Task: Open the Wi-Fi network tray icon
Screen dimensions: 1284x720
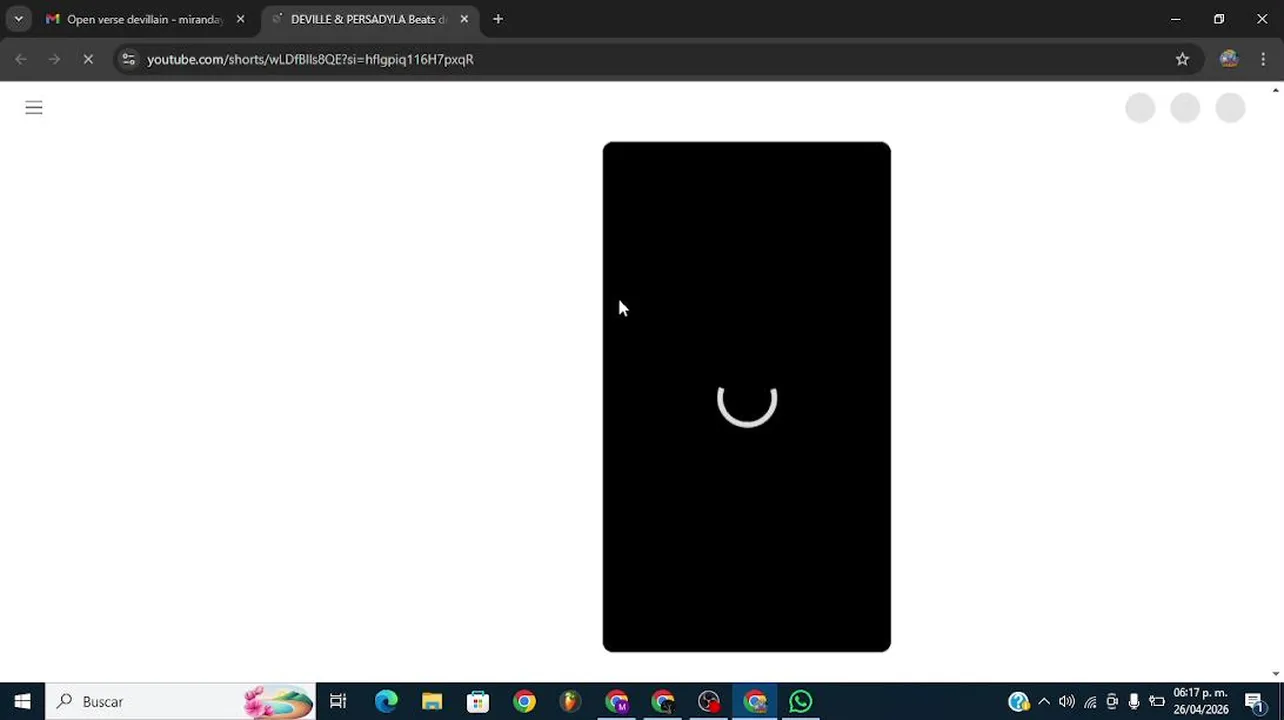Action: [x=1090, y=702]
